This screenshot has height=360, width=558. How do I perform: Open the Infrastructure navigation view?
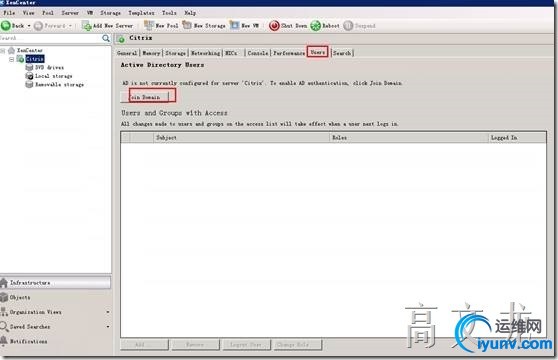click(55, 283)
